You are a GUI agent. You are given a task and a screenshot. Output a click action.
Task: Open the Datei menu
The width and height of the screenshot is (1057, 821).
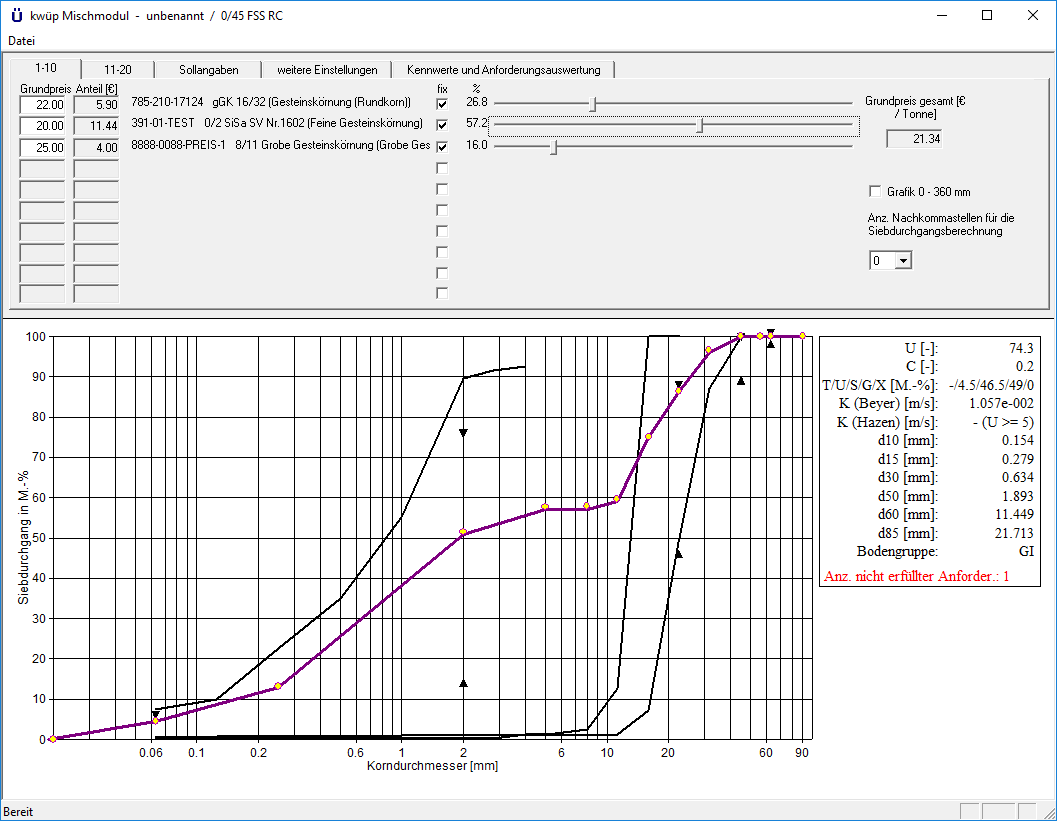pos(21,41)
